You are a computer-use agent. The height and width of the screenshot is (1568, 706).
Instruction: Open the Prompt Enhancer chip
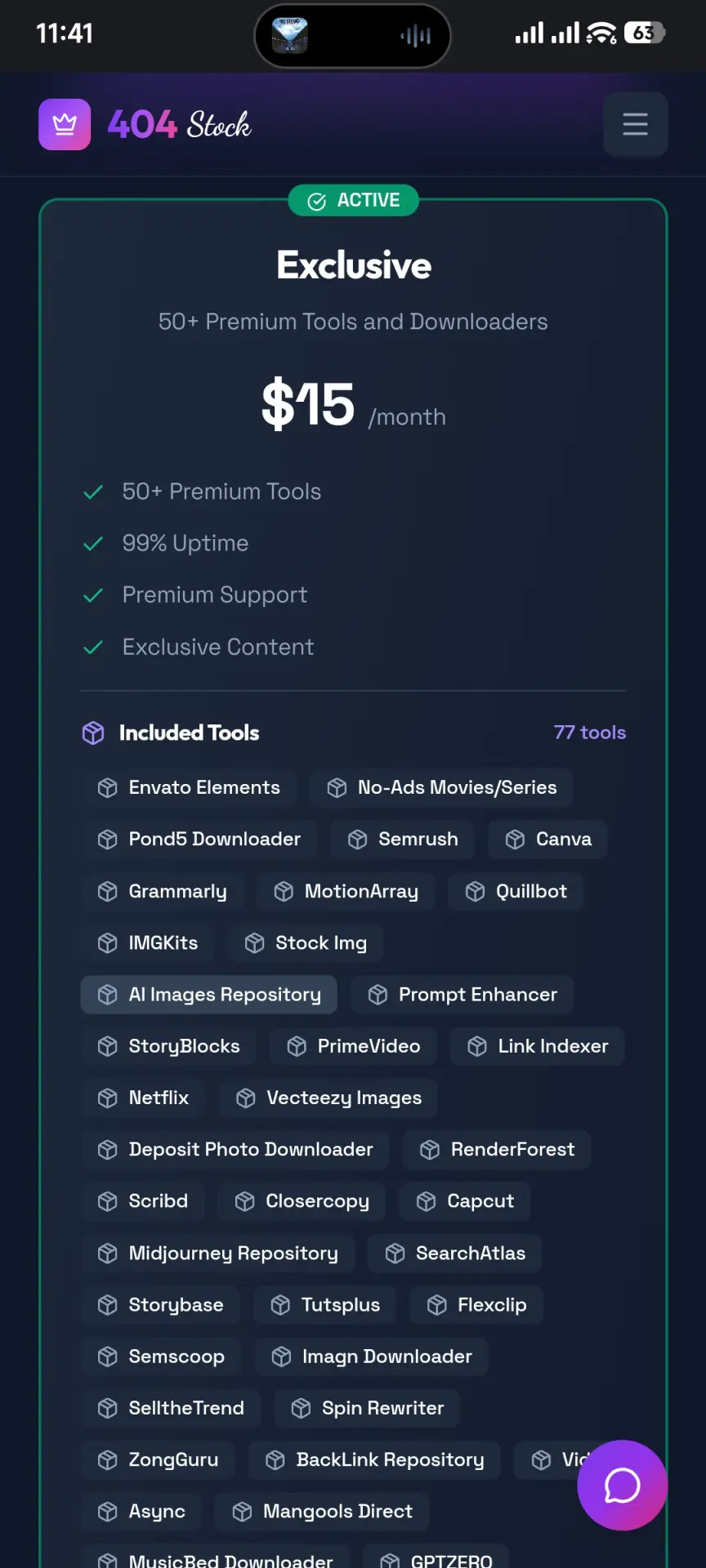pyautogui.click(x=462, y=994)
